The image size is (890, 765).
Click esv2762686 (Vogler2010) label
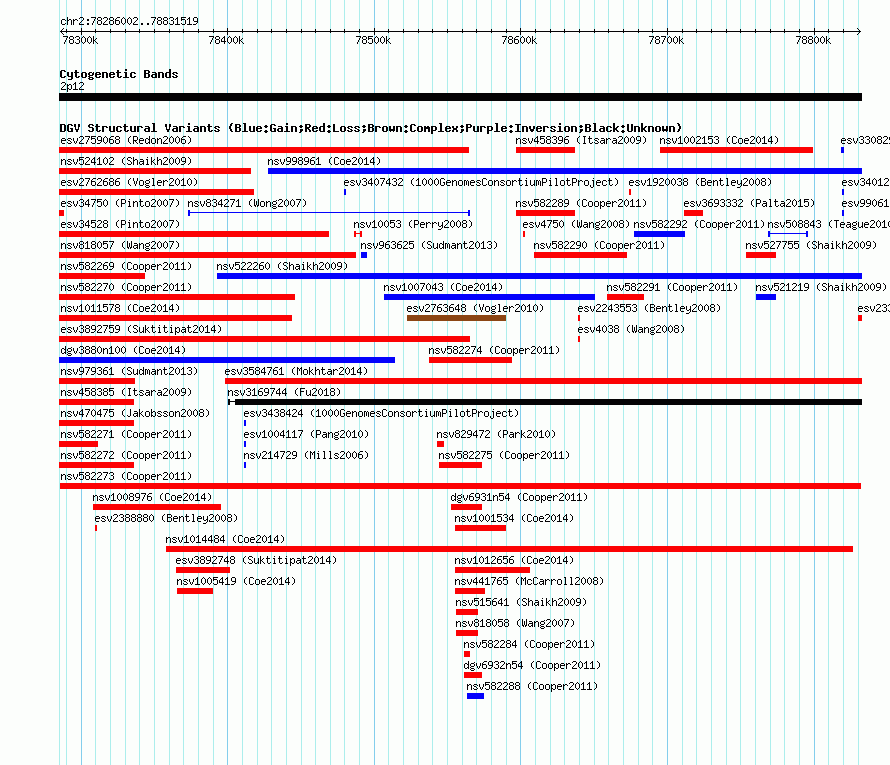(x=129, y=182)
